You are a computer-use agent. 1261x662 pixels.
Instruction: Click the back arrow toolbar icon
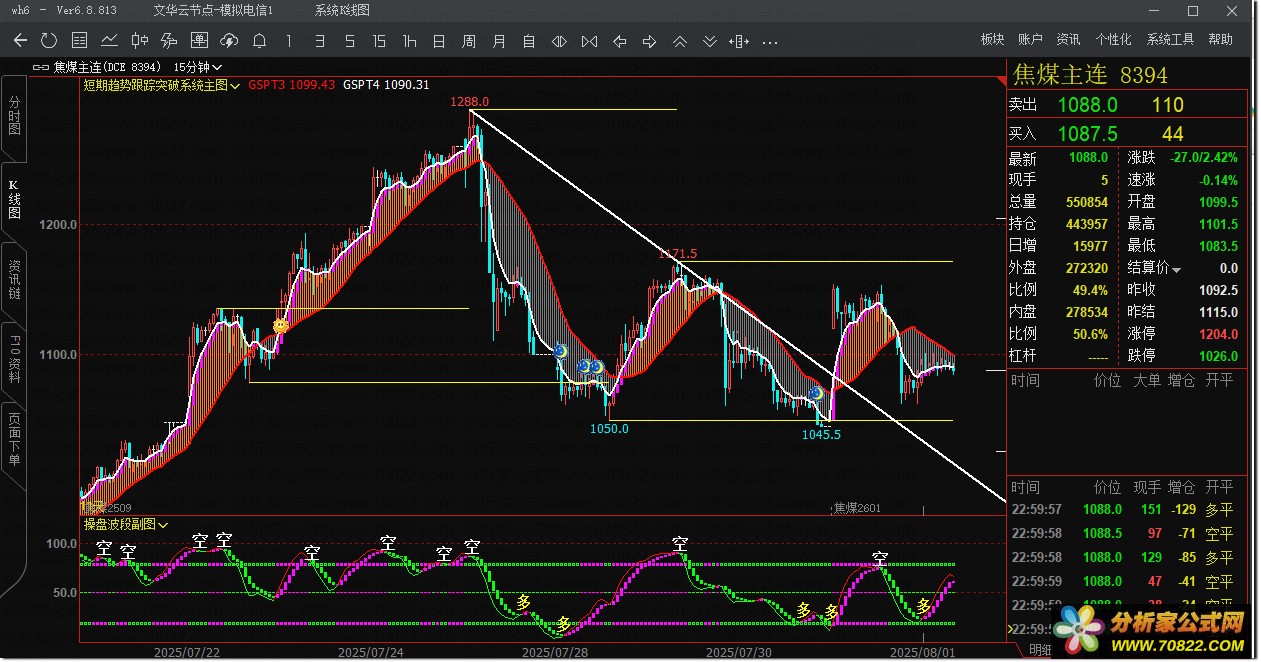tap(20, 41)
